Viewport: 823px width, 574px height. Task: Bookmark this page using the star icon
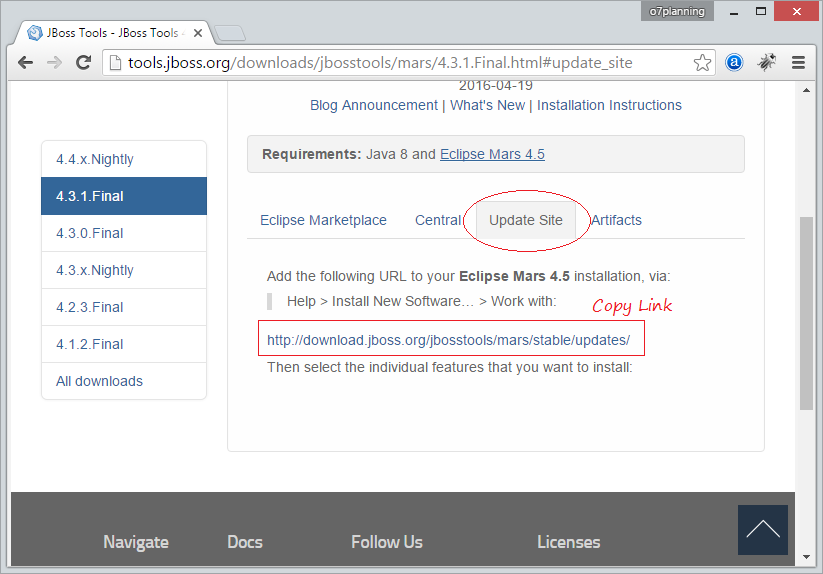(x=702, y=63)
